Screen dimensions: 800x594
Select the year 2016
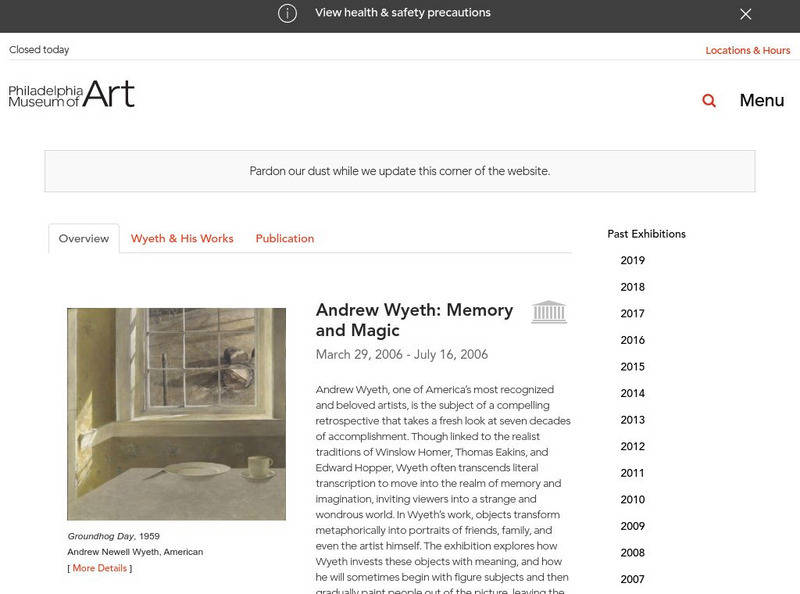pos(630,339)
